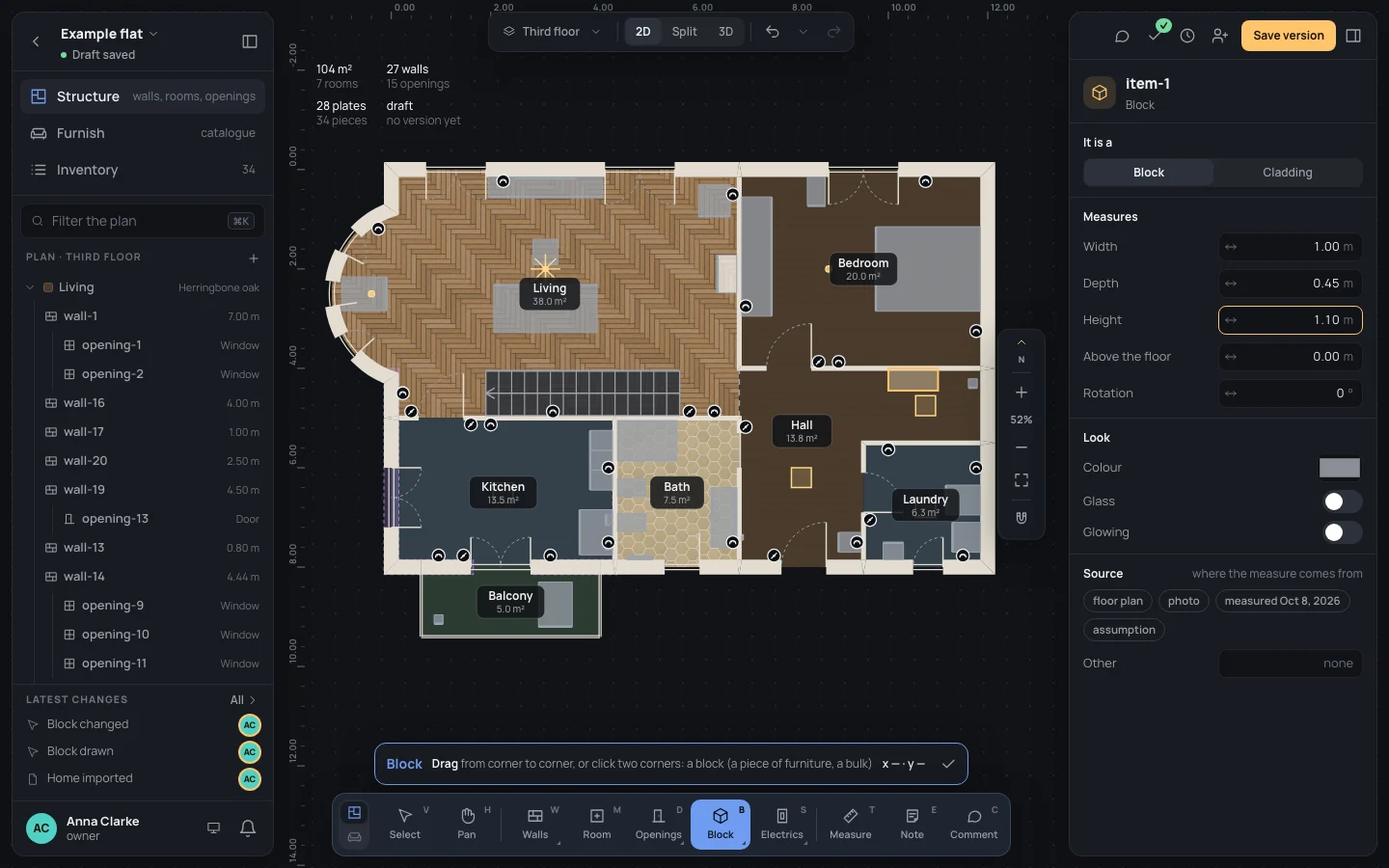Pick the Room tool
Viewport: 1389px width, 868px height.
[x=597, y=824]
